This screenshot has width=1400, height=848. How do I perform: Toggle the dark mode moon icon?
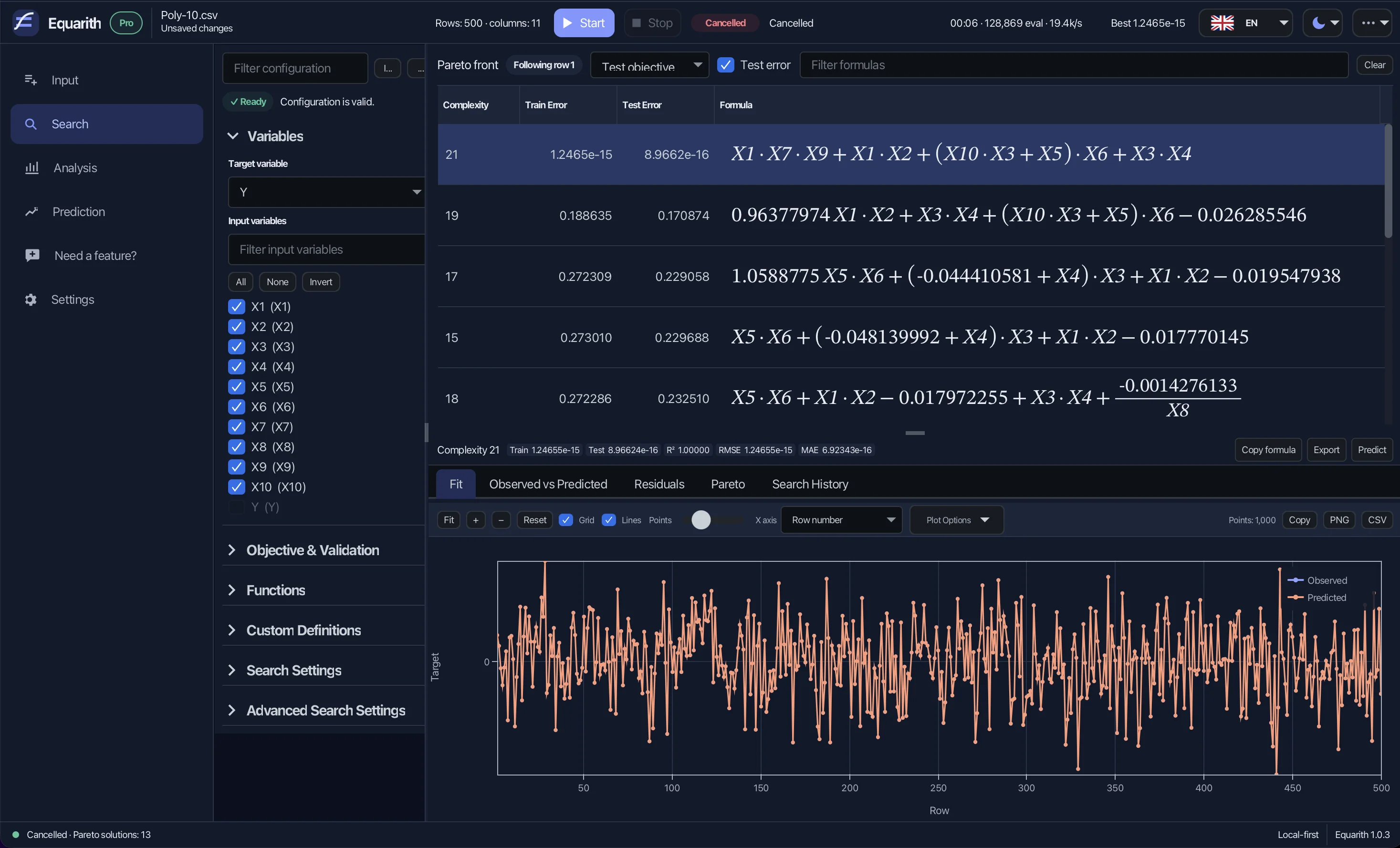[1319, 23]
